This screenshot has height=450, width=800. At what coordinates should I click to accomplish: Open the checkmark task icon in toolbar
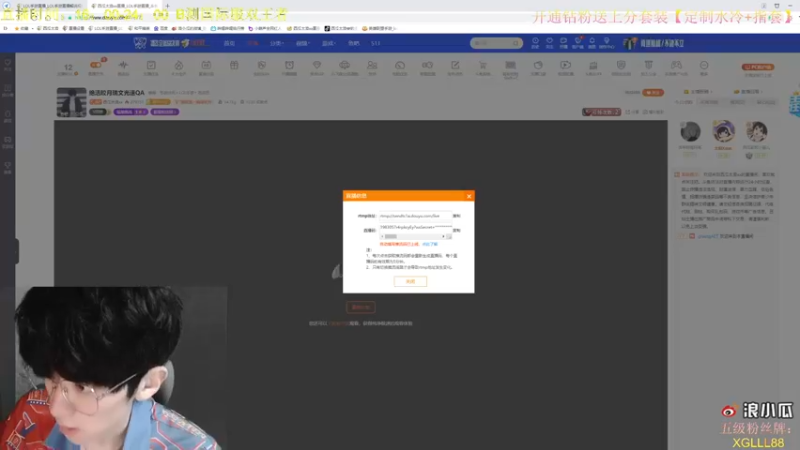(x=151, y=67)
